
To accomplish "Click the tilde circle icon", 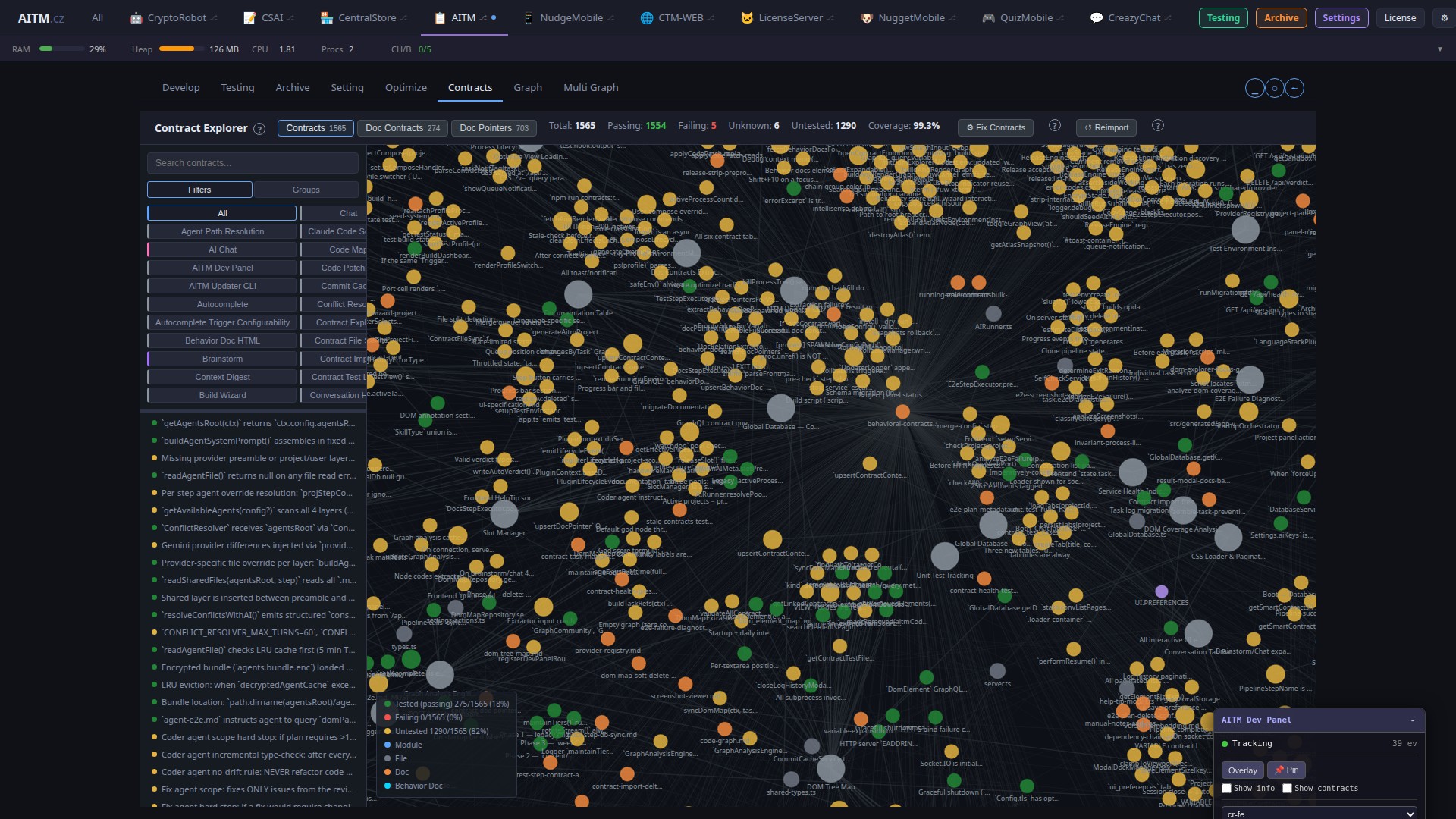I will pos(1294,88).
